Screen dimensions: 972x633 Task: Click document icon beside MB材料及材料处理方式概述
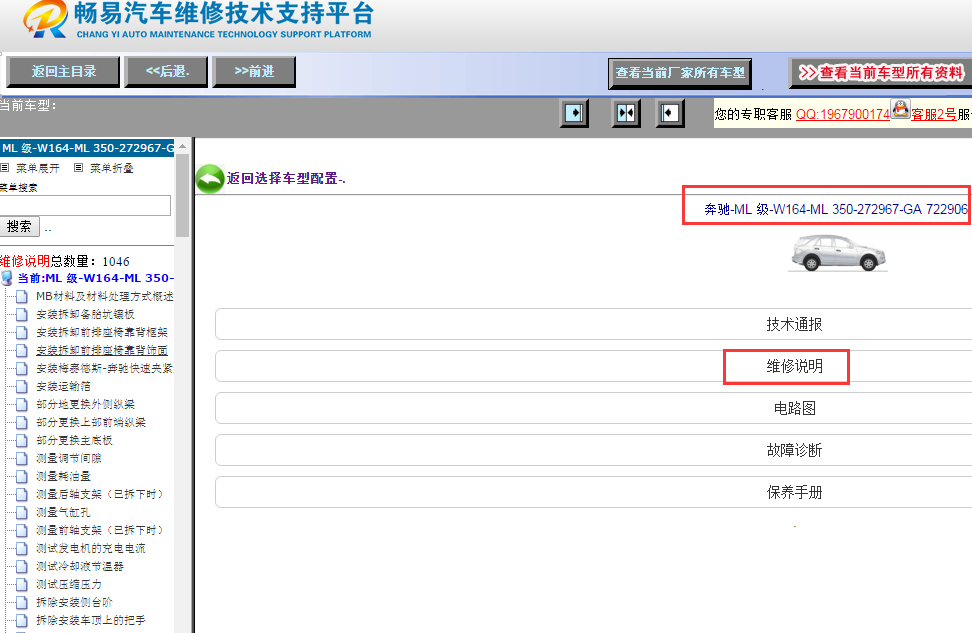point(22,296)
